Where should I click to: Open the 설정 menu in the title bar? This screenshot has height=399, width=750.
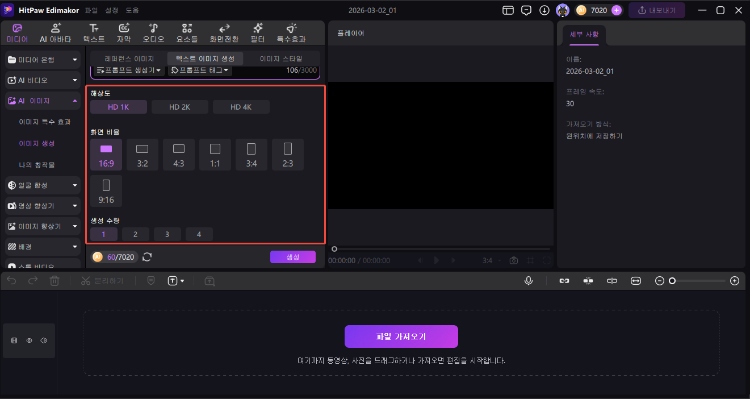tap(111, 10)
